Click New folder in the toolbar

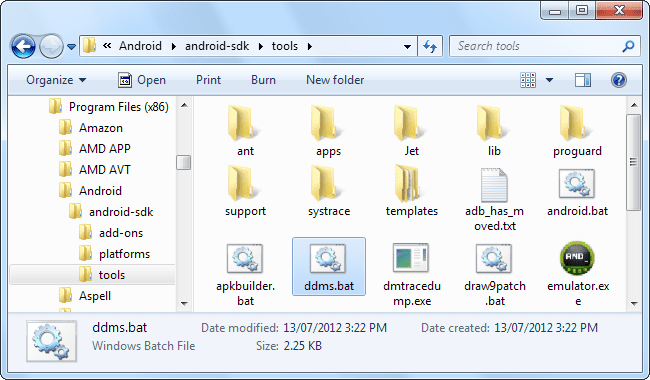pyautogui.click(x=335, y=80)
